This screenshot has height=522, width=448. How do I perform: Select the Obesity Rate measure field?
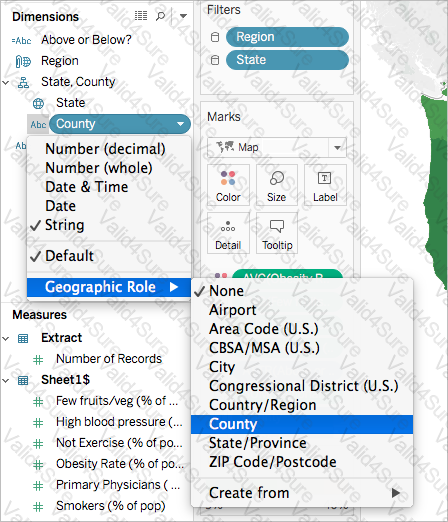[x=120, y=464]
